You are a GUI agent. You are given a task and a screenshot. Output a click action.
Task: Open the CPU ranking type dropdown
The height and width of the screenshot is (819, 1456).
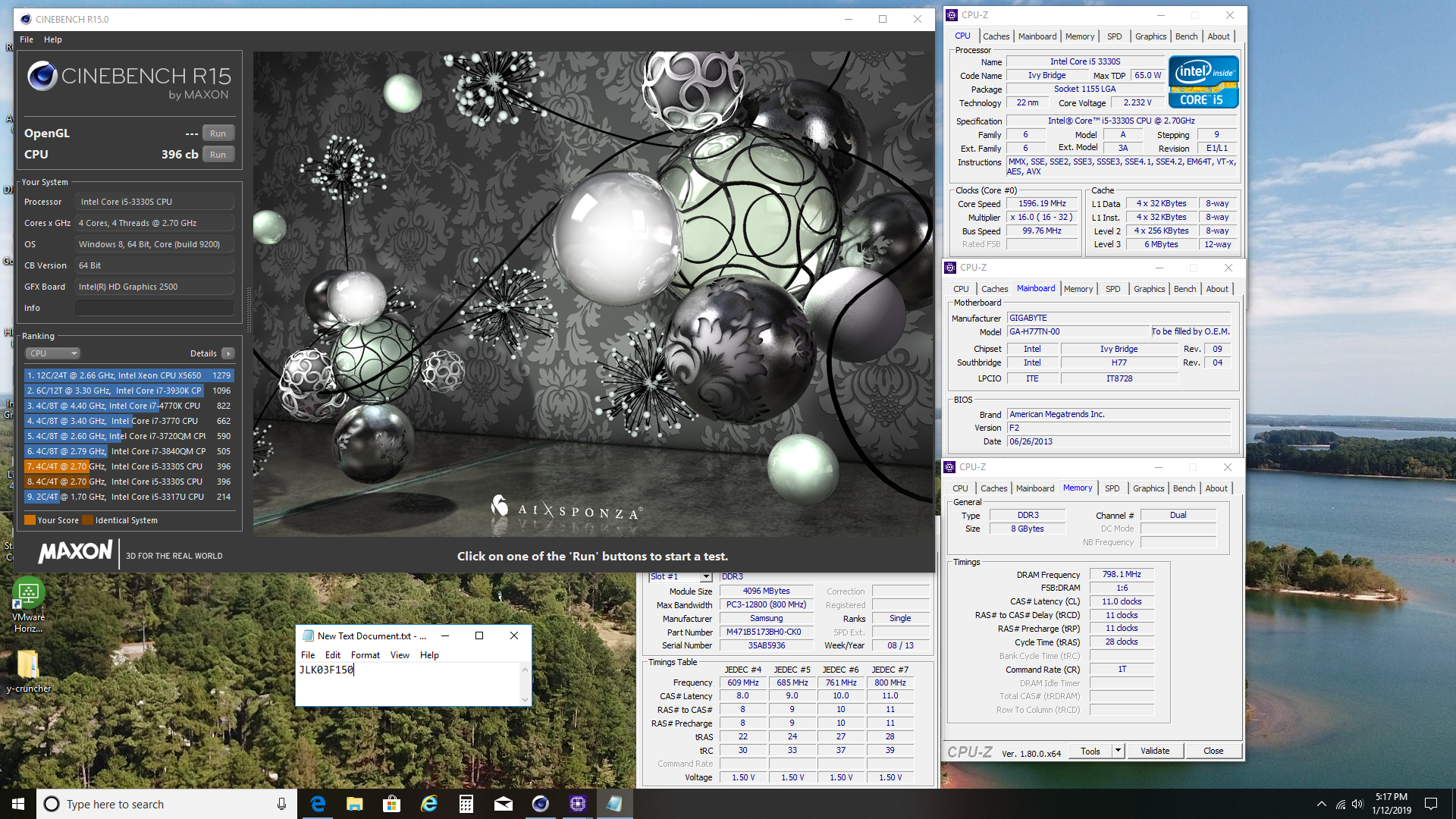pyautogui.click(x=53, y=353)
